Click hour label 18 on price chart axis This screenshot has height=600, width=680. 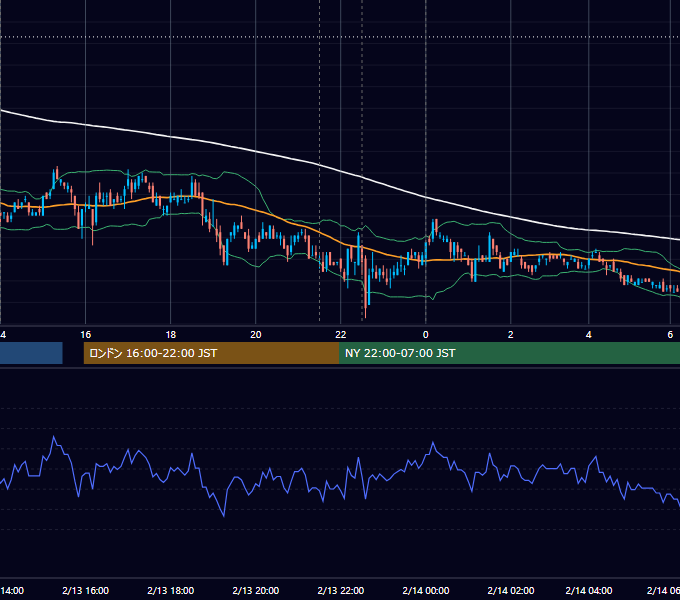tap(170, 335)
